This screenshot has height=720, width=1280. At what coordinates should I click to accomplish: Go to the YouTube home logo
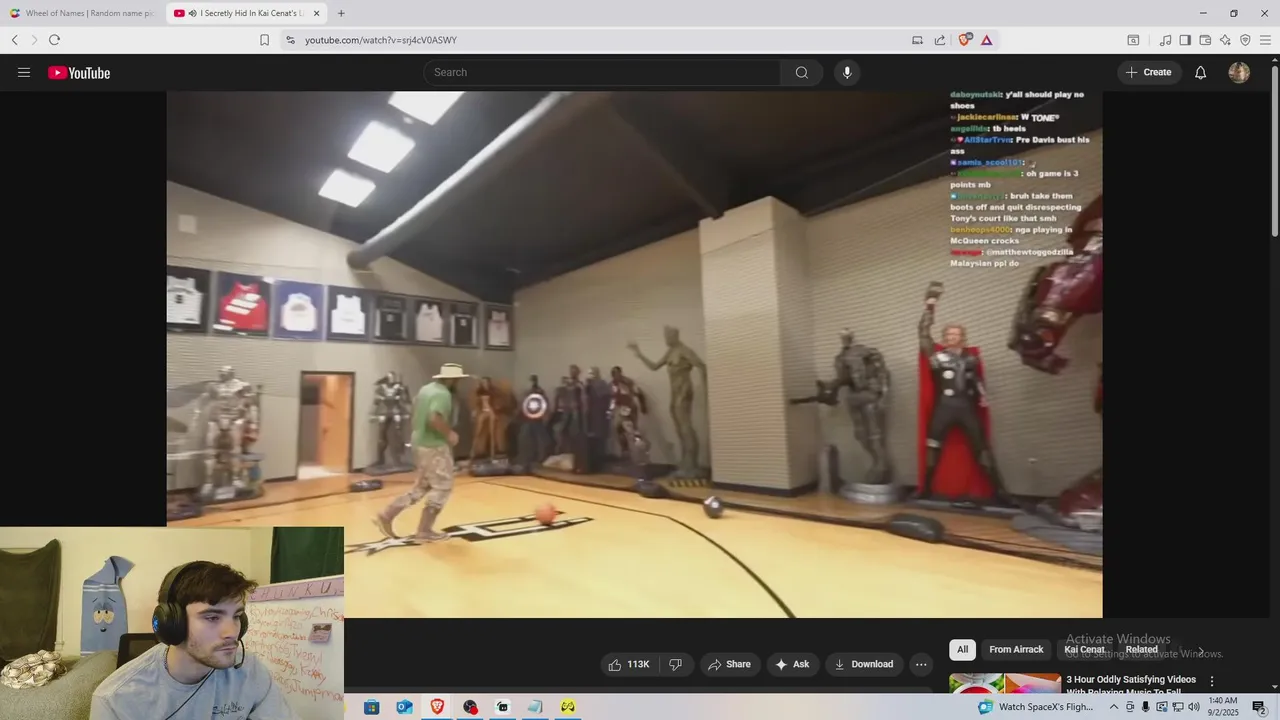coord(79,72)
